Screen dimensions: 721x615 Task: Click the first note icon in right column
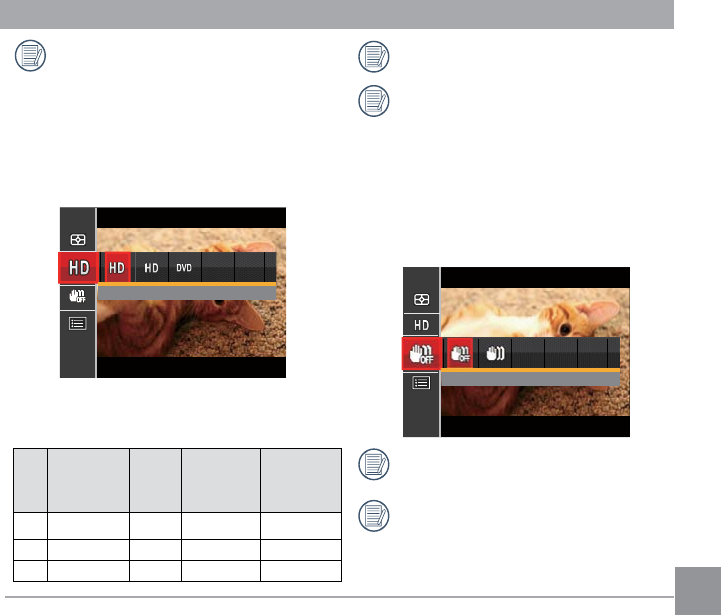[374, 57]
